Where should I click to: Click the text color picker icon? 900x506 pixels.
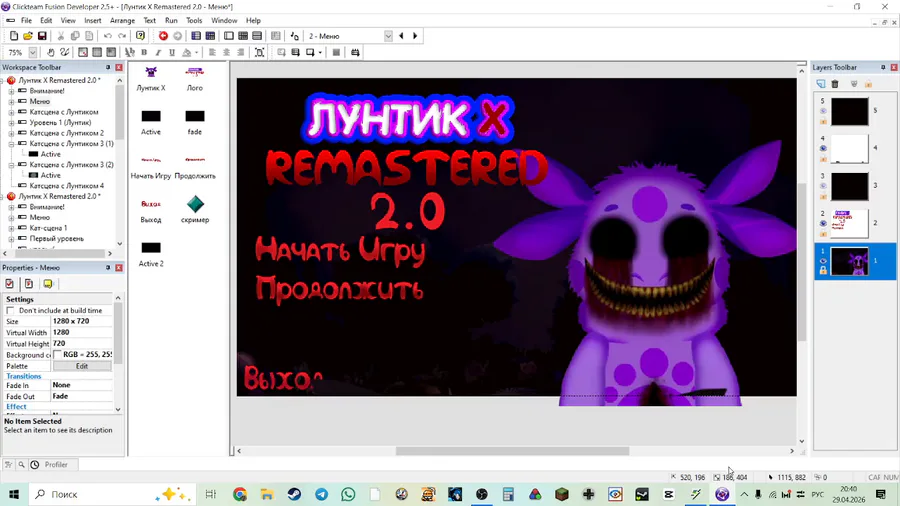(187, 52)
